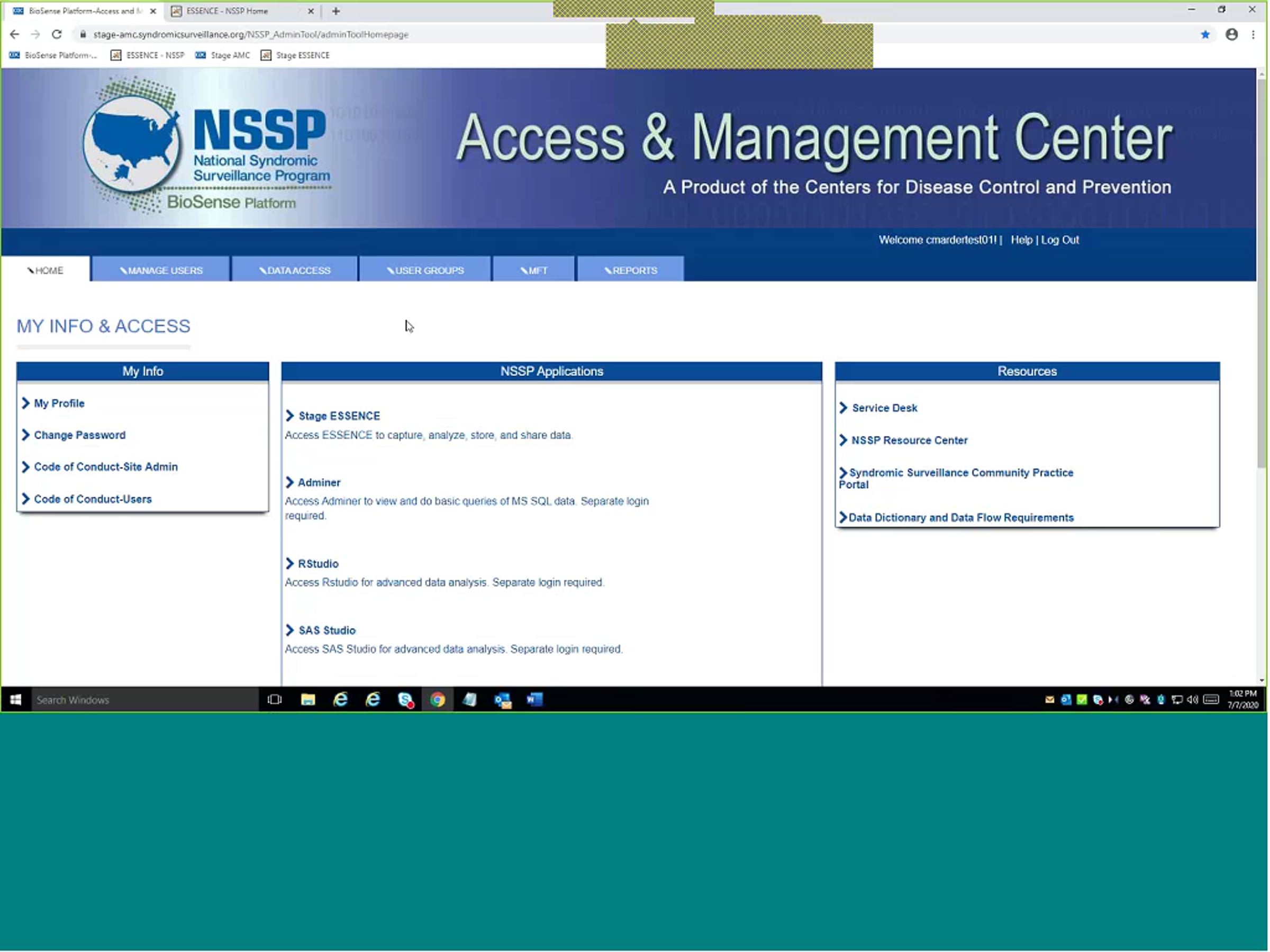Open the USER GROUPS tab
This screenshot has width=1270, height=952.
click(x=425, y=270)
